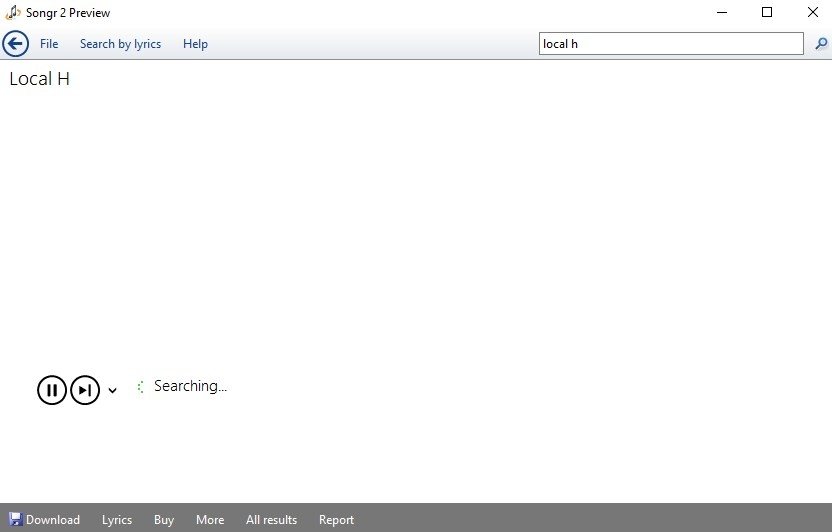The height and width of the screenshot is (532, 832).
Task: Focus the search box containing 'local h'
Action: point(671,43)
